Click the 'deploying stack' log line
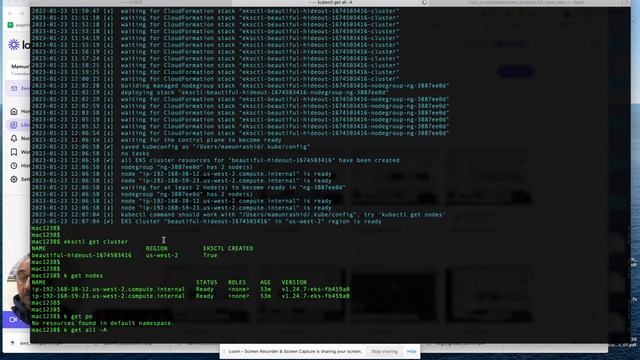Image resolution: width=640 pixels, height=360 pixels. click(210, 92)
